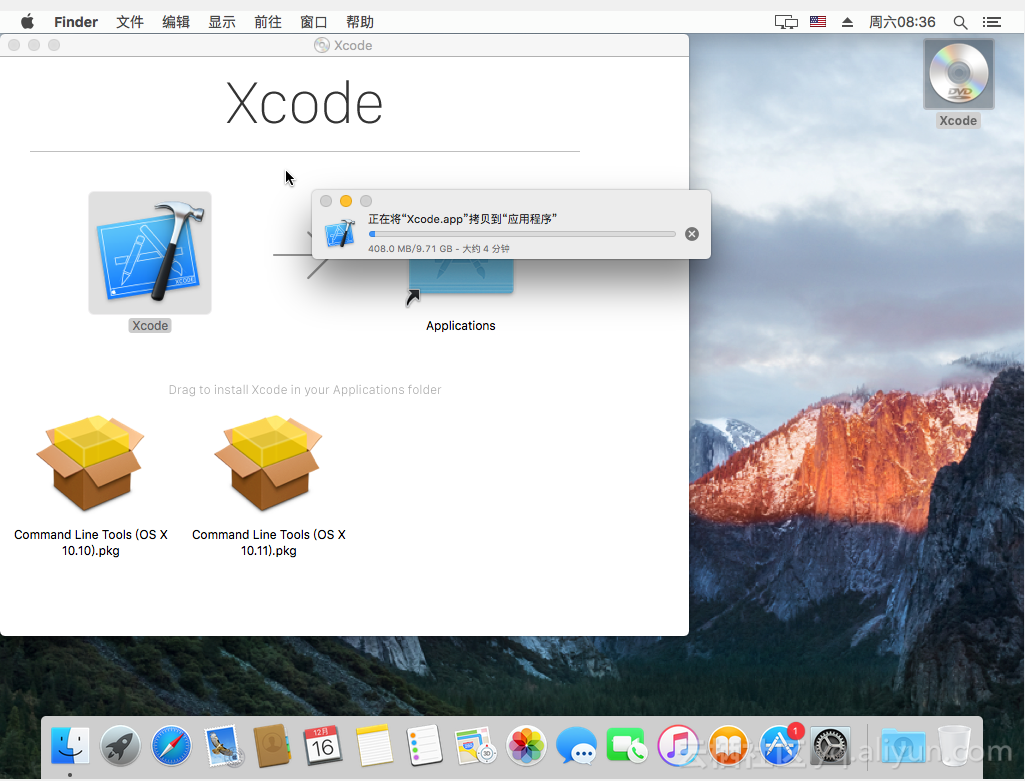Open Mail stamp icon in Dock
Viewport: 1025px width, 781px height.
point(222,746)
